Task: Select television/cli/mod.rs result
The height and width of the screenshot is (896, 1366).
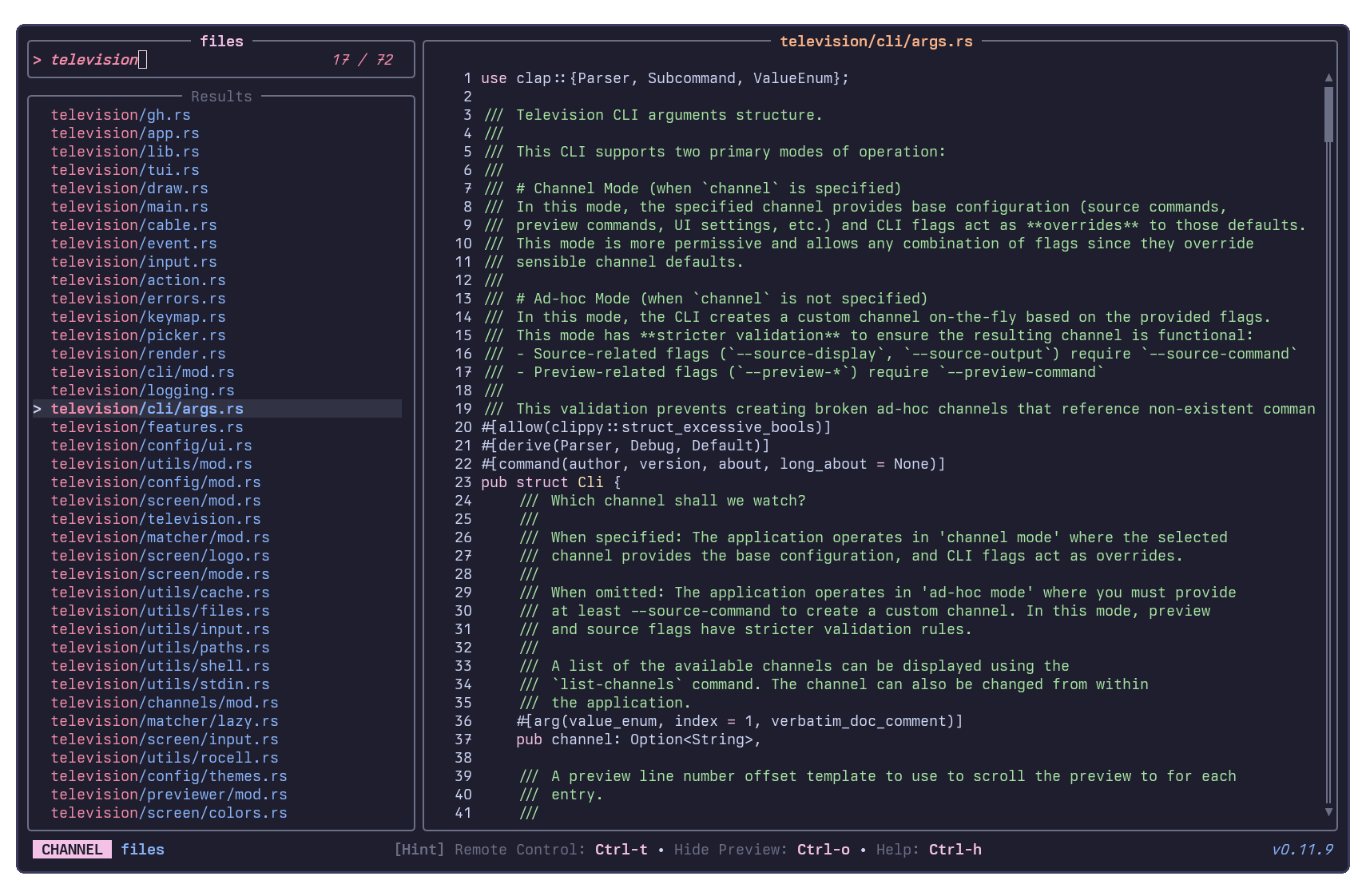Action: [x=143, y=372]
